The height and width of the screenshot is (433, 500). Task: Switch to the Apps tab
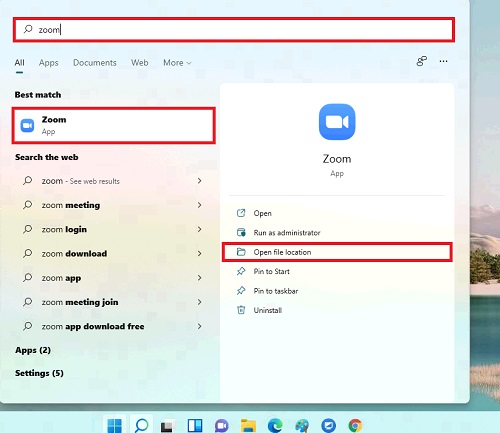[49, 63]
